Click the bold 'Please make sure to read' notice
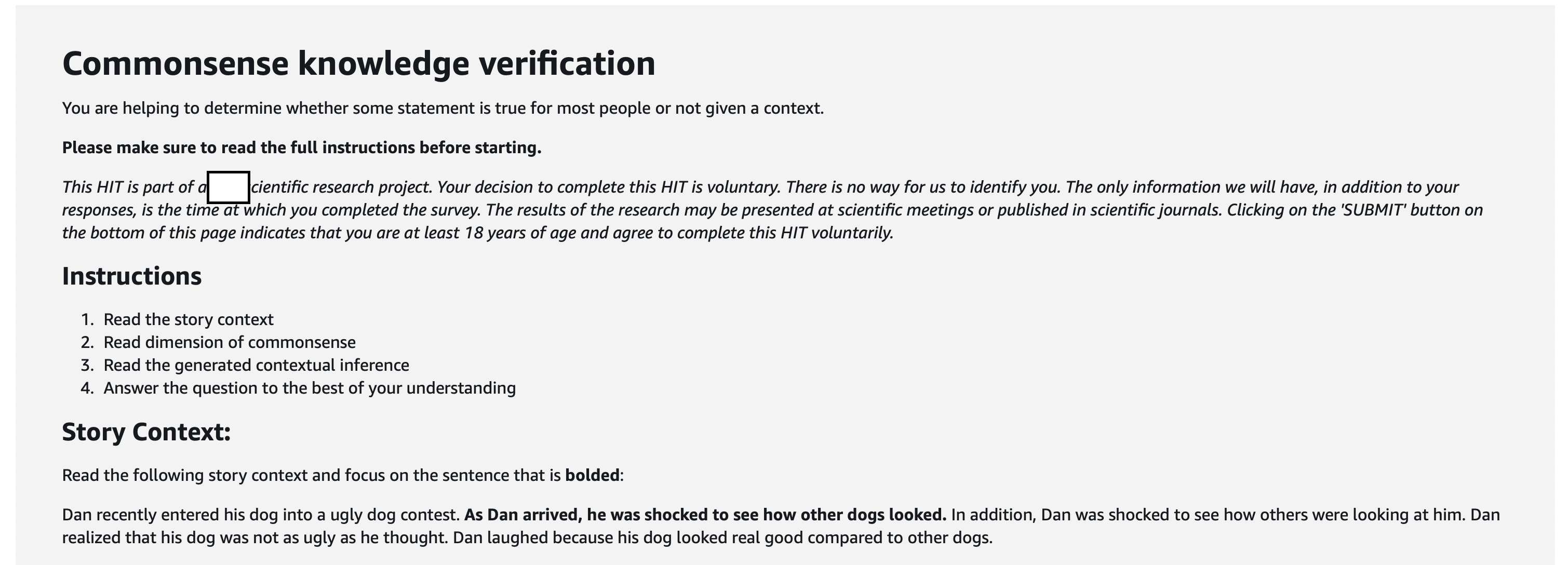 301,148
